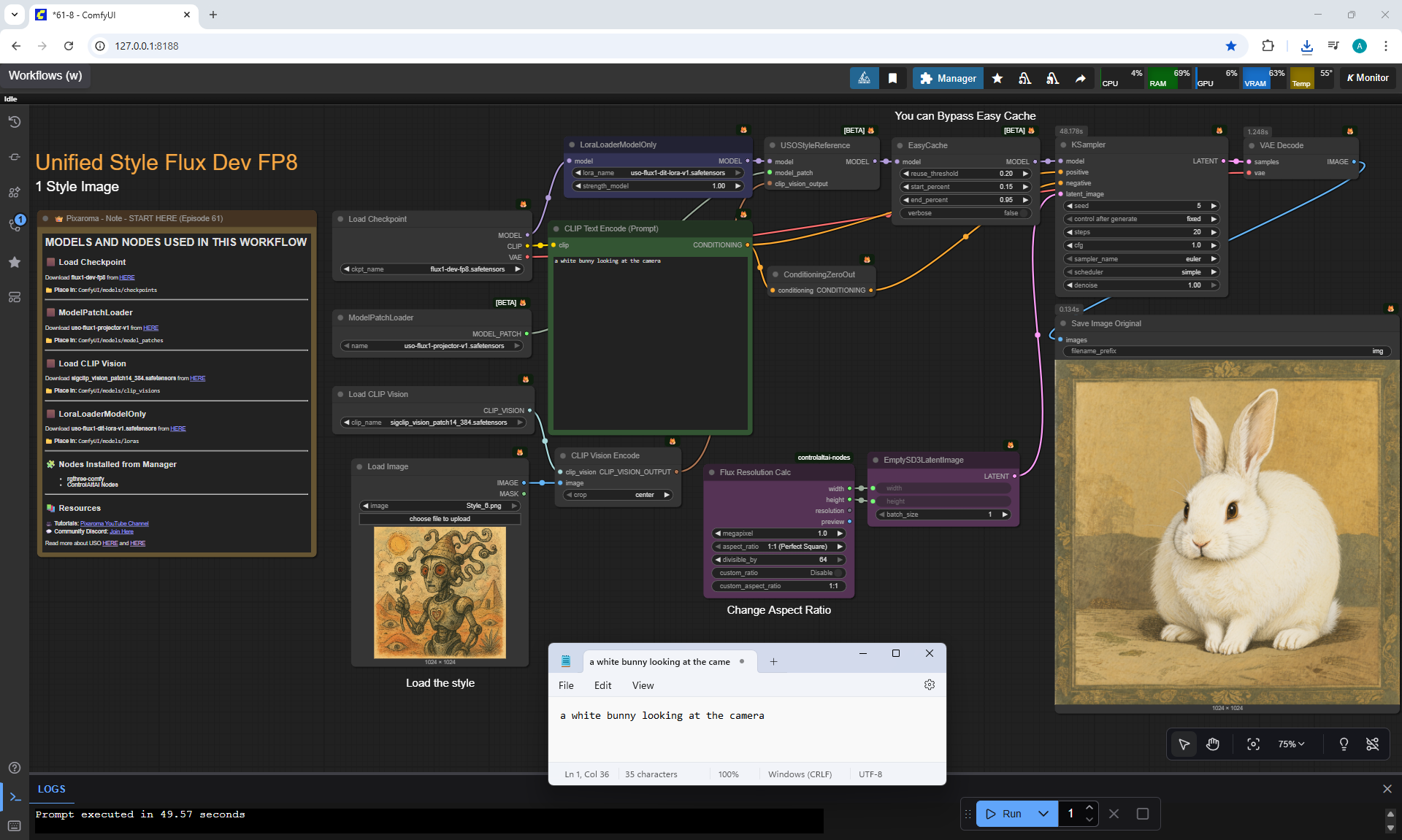Open the 75% zoom level dropdown
The width and height of the screenshot is (1402, 840).
pyautogui.click(x=1290, y=744)
